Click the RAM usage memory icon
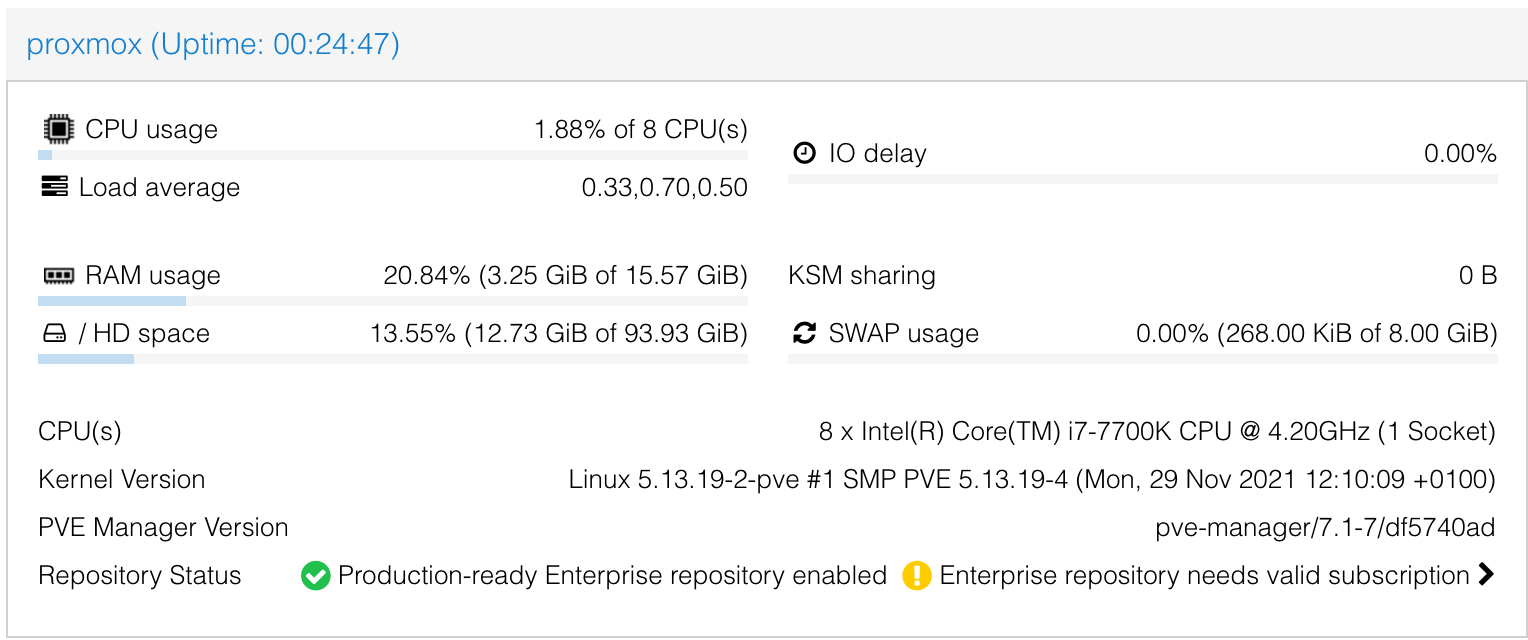This screenshot has height=640, width=1528. (58, 275)
